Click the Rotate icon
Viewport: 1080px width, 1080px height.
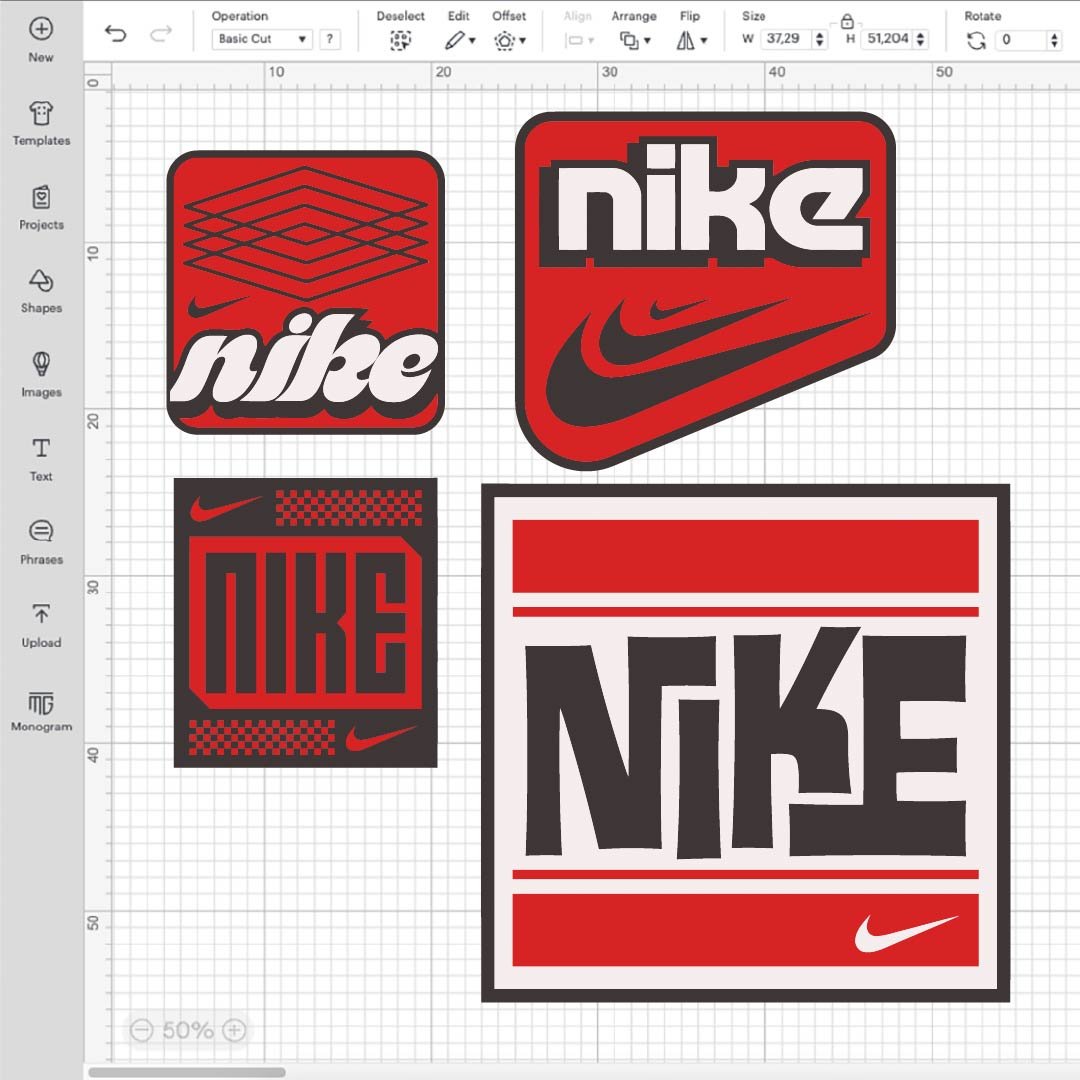click(x=976, y=41)
